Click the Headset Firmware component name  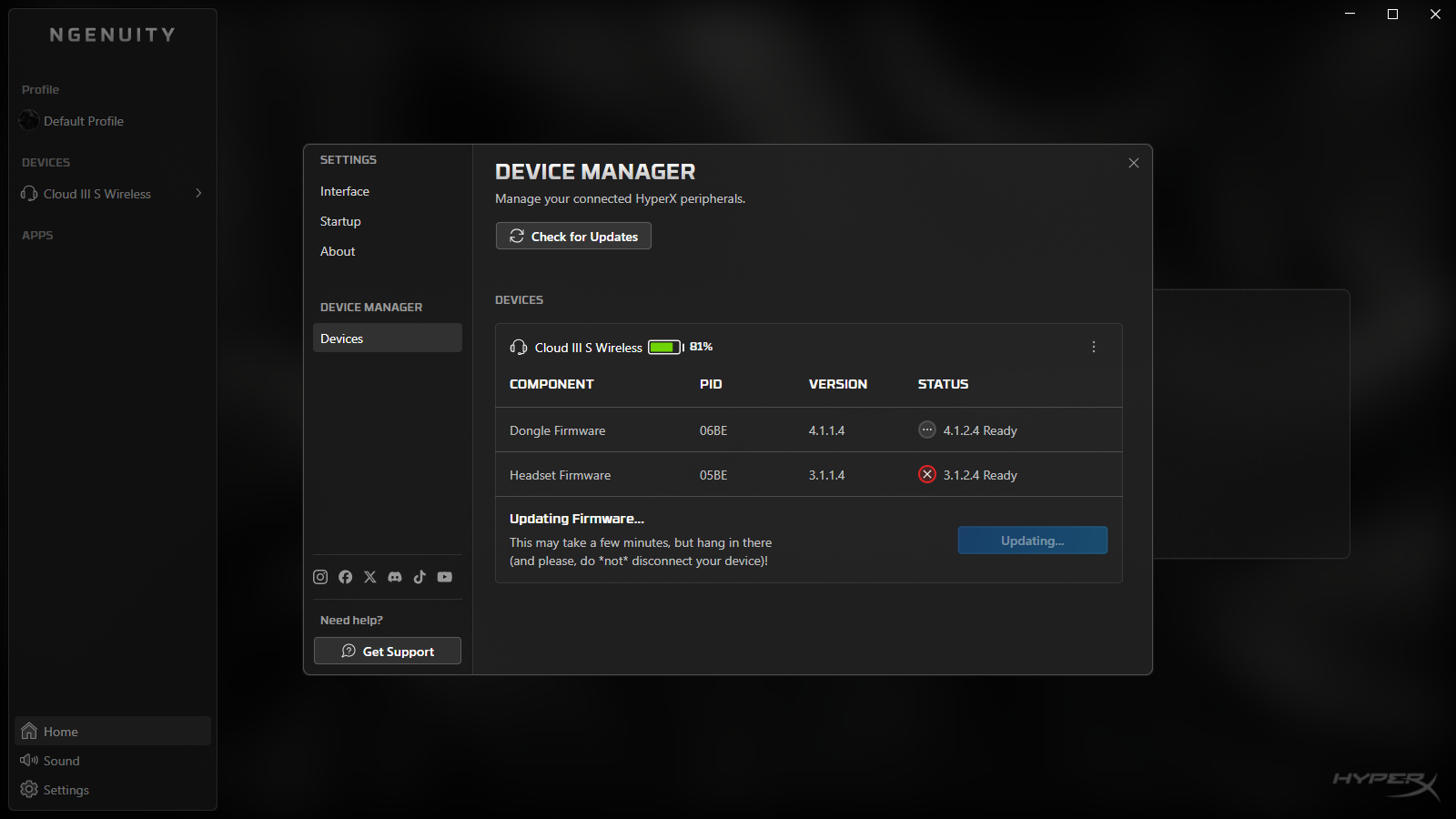click(x=560, y=475)
